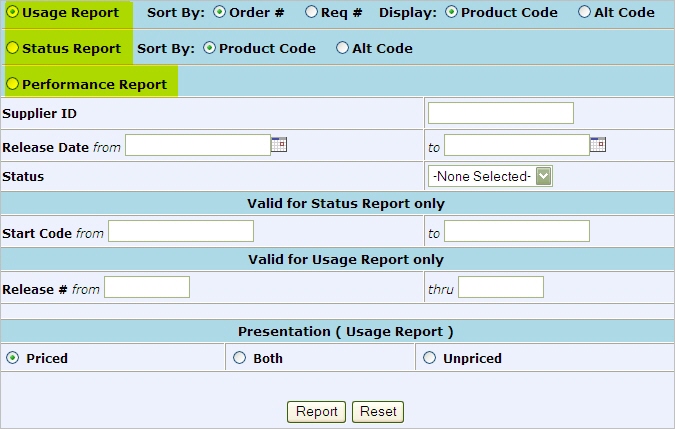Sort Usage Report by Order #
The image size is (675, 429).
[x=220, y=12]
